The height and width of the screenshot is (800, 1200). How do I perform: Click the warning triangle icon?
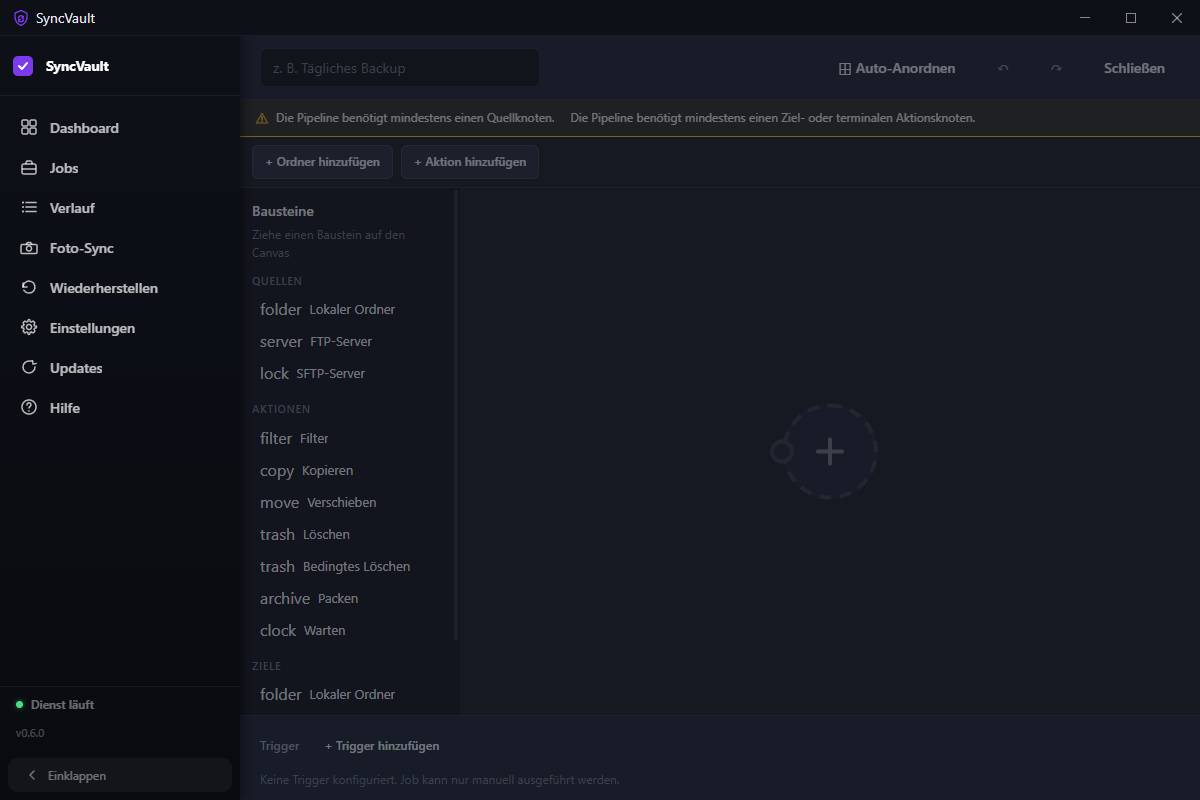tap(262, 118)
